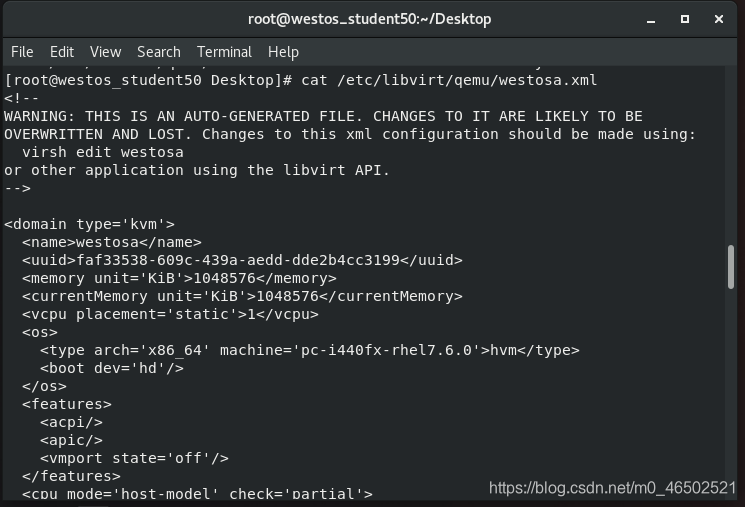Open the View menu
The image size is (745, 507).
click(x=105, y=52)
